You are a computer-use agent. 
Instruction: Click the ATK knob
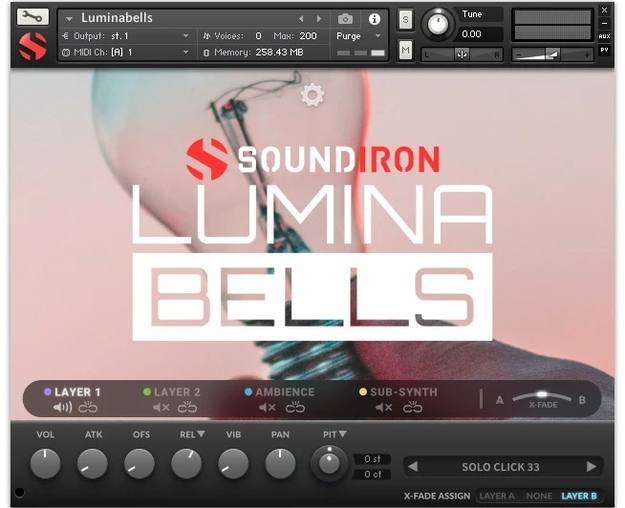[92, 463]
